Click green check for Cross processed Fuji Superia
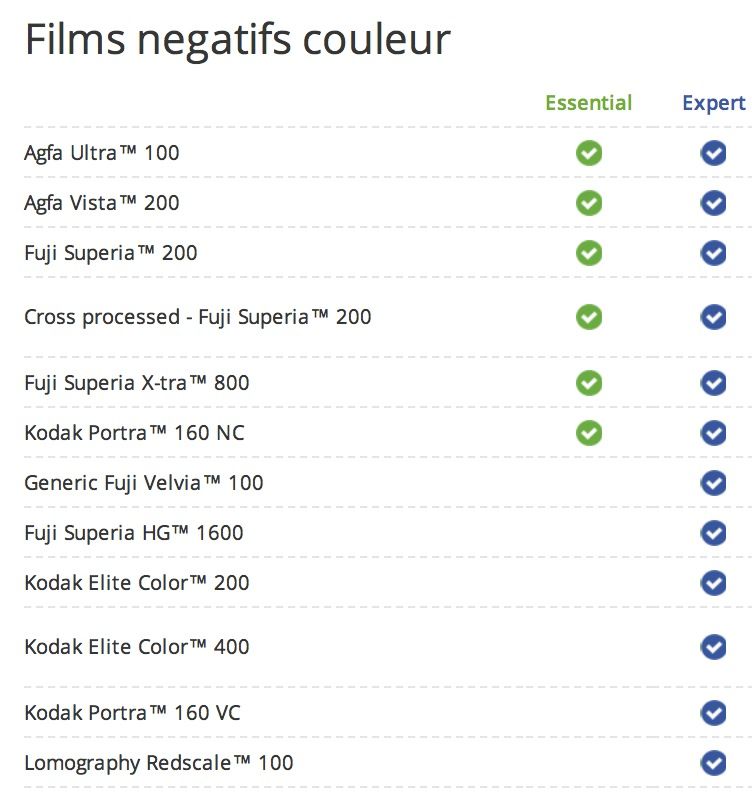752x802 pixels. click(x=589, y=318)
